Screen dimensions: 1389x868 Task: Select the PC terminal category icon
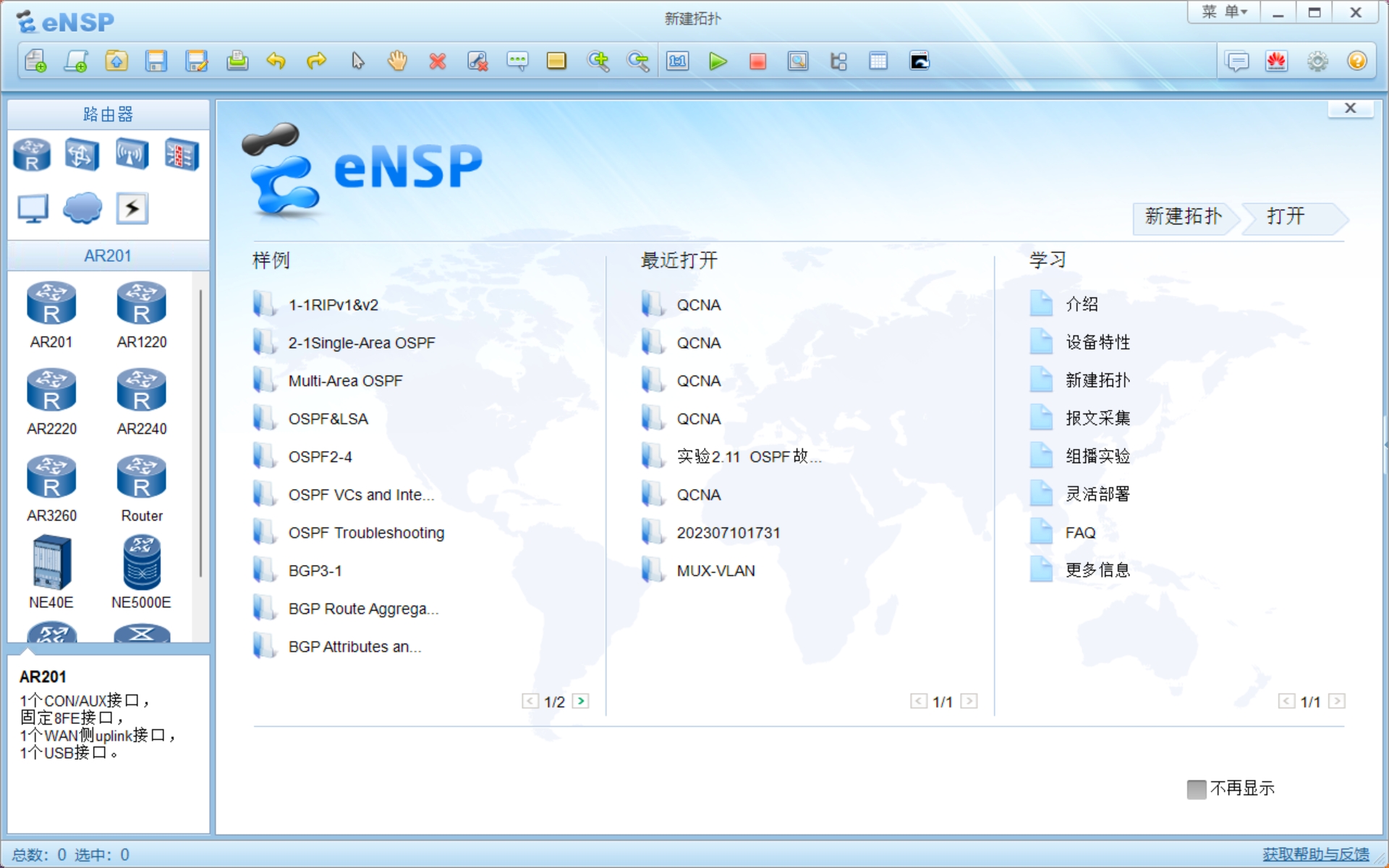click(33, 209)
